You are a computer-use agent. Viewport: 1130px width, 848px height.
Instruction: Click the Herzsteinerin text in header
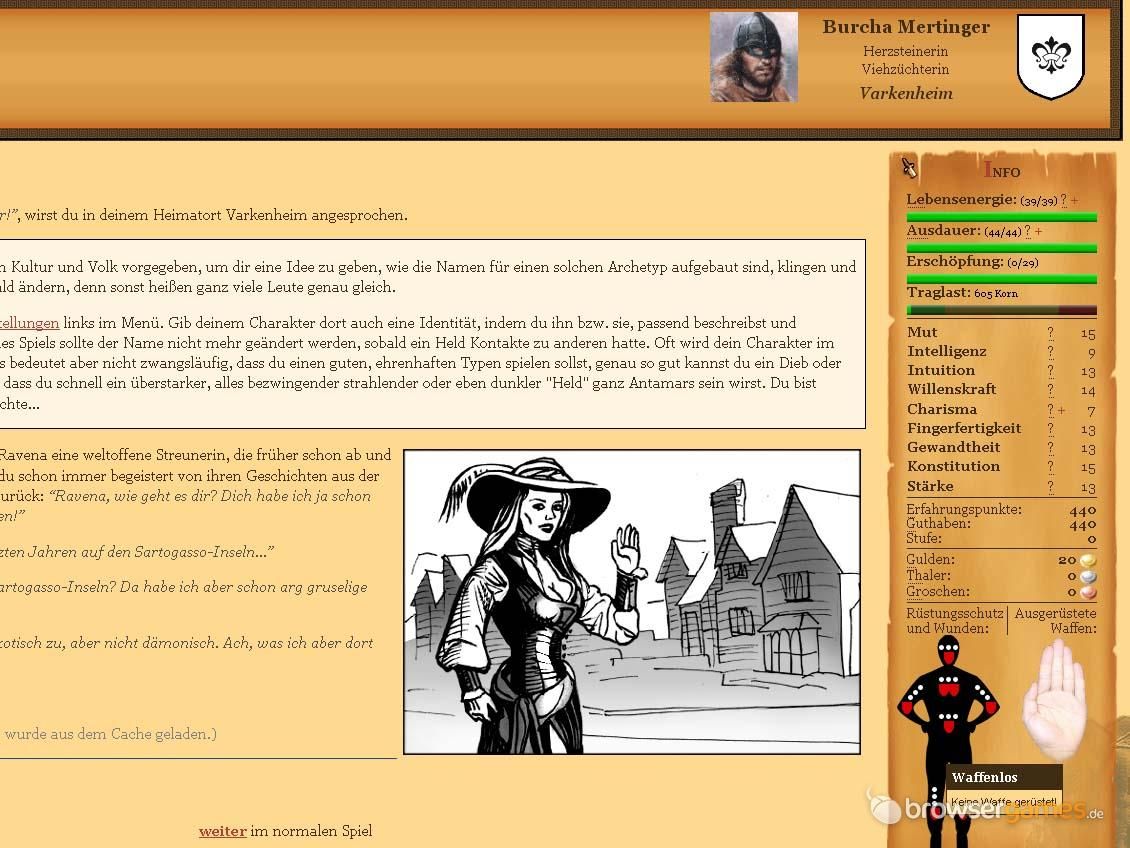906,51
